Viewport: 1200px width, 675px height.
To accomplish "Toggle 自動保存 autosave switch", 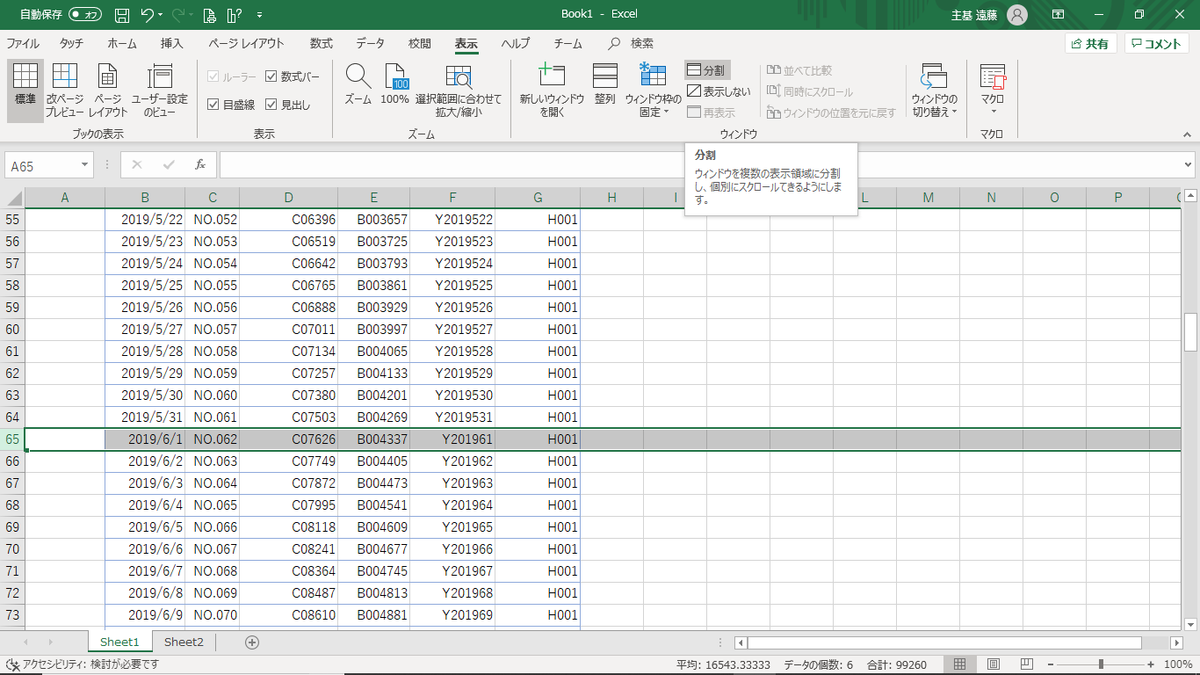I will click(x=84, y=15).
